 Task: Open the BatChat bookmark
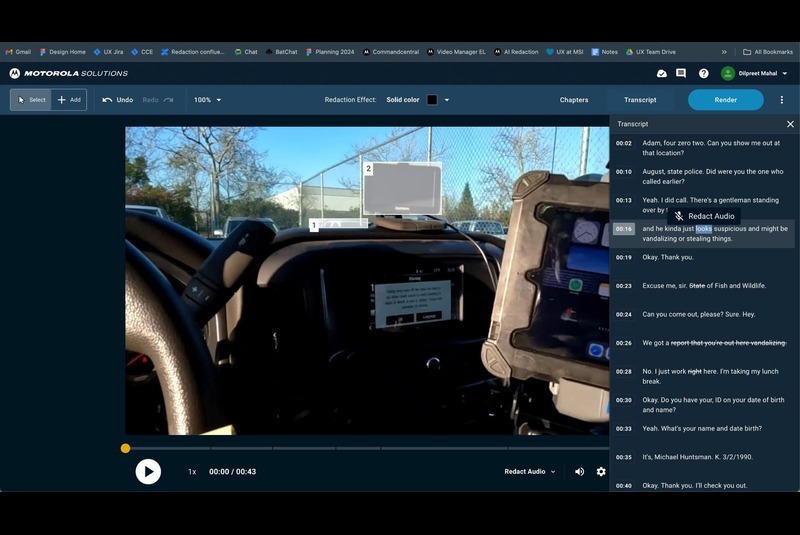(x=282, y=52)
